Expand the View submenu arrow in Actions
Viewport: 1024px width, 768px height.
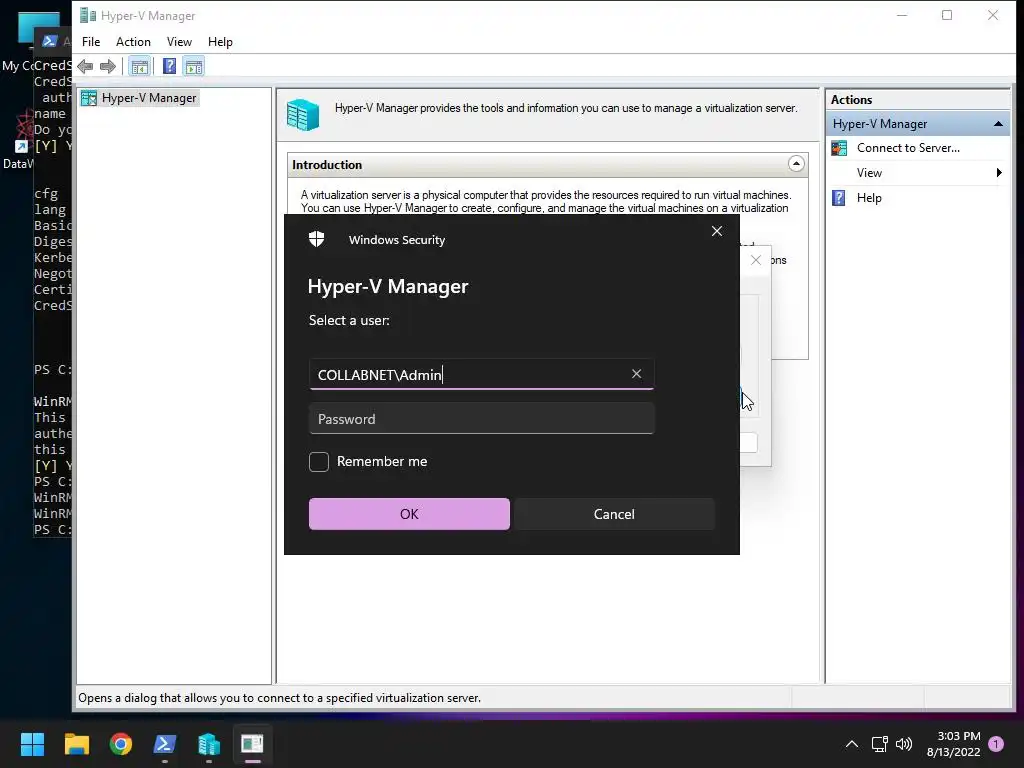(x=999, y=173)
